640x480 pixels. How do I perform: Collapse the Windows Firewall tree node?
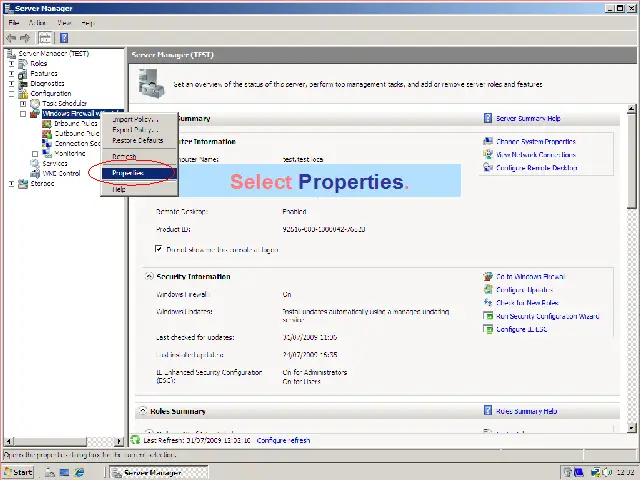pos(23,114)
